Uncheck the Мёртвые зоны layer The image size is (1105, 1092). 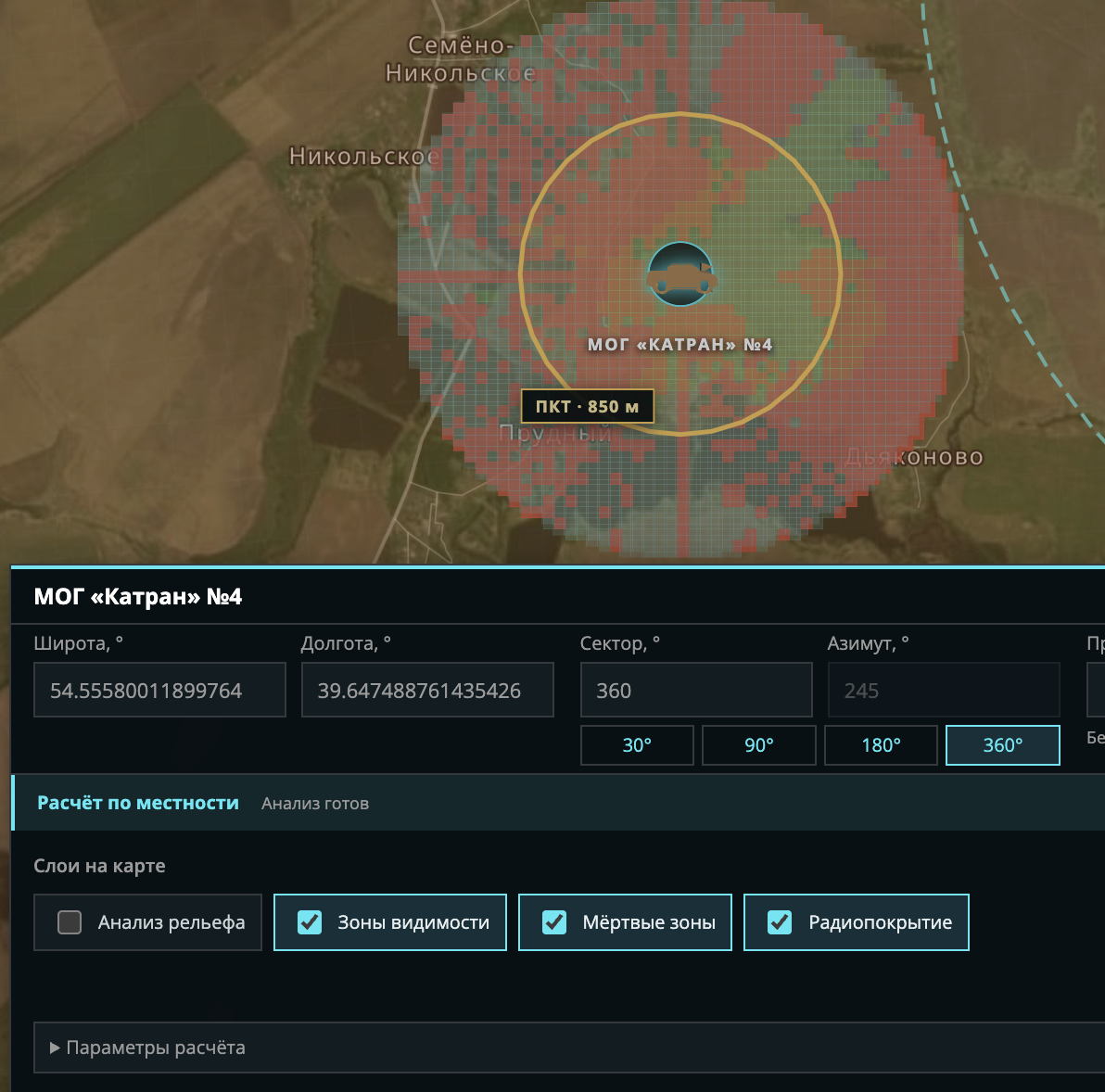(x=554, y=922)
